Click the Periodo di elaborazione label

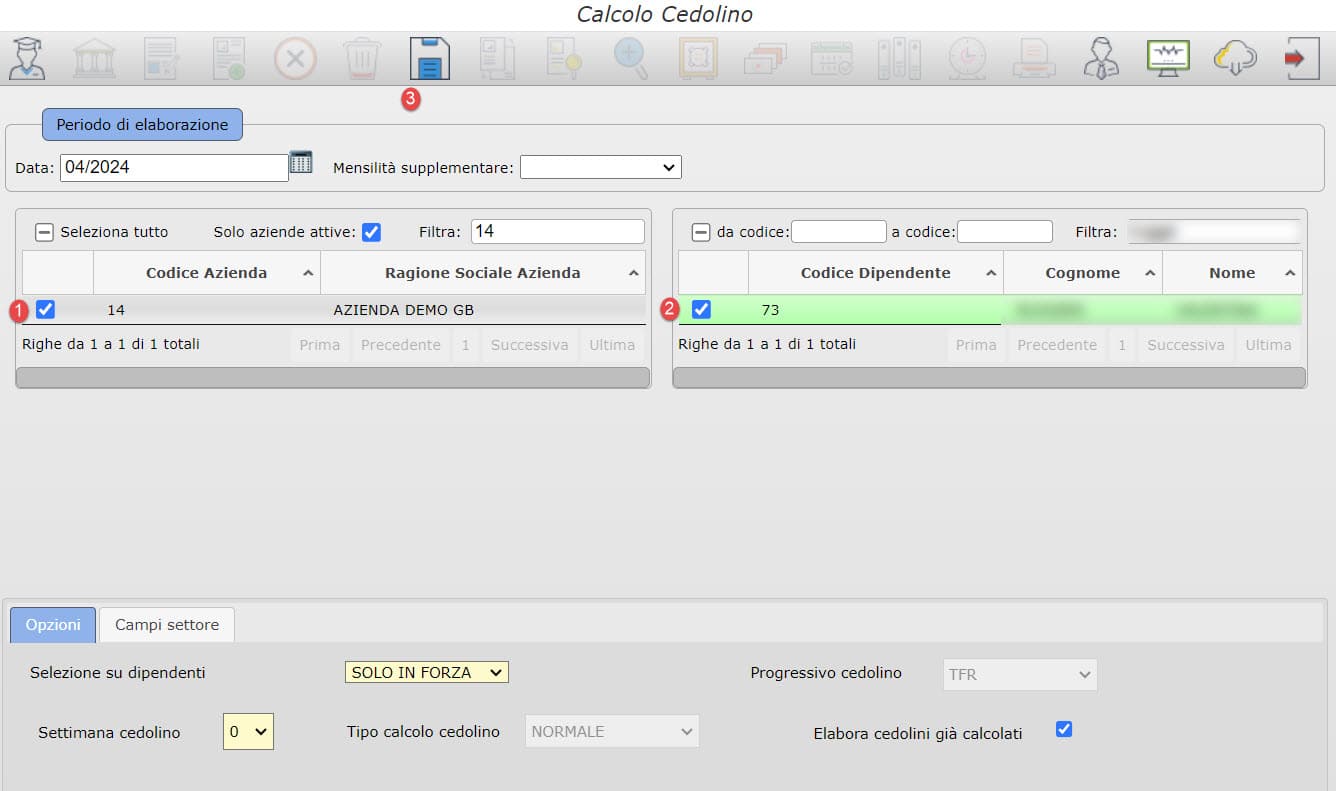[142, 125]
